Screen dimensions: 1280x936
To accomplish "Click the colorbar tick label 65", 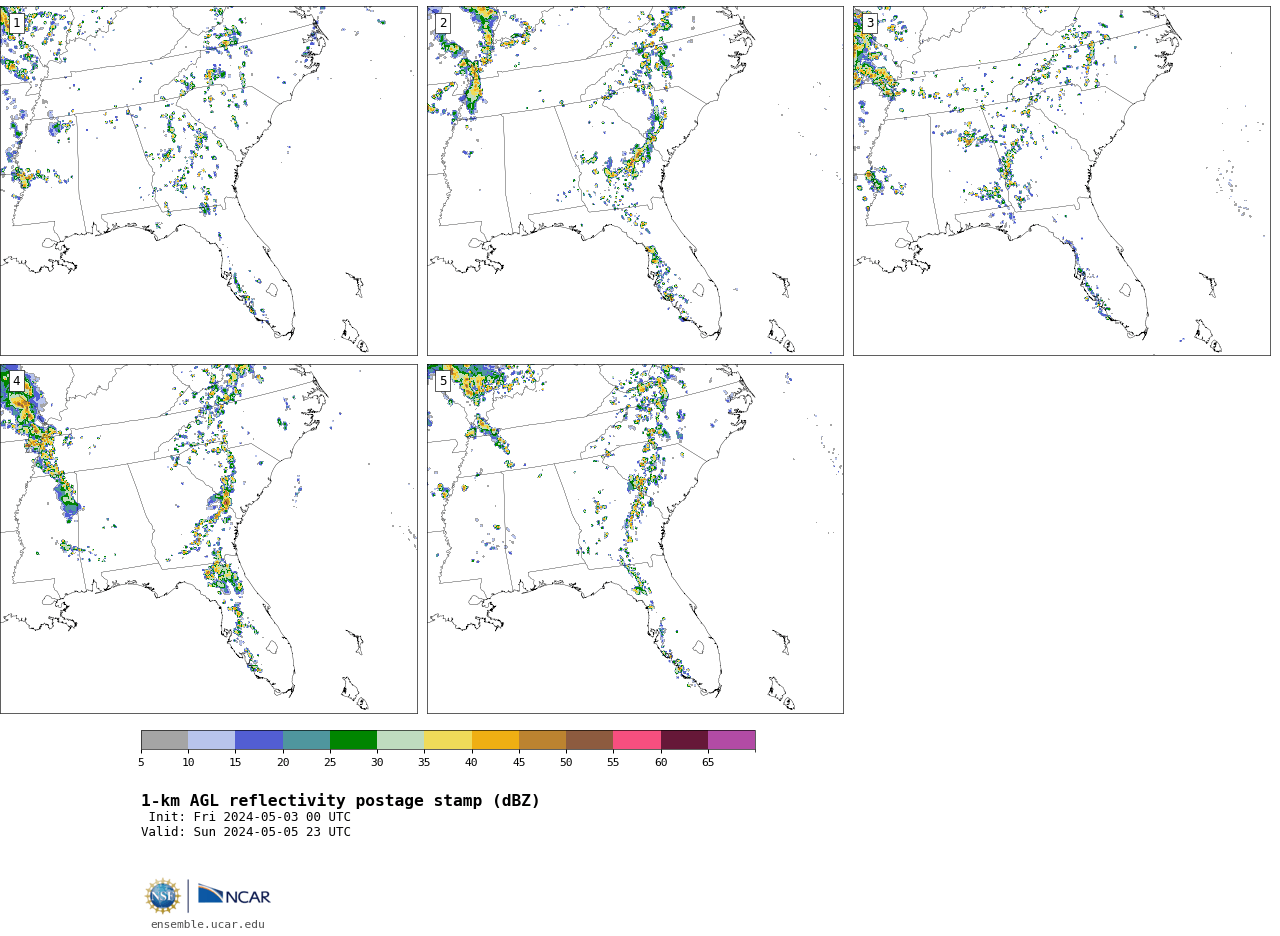I will (708, 763).
